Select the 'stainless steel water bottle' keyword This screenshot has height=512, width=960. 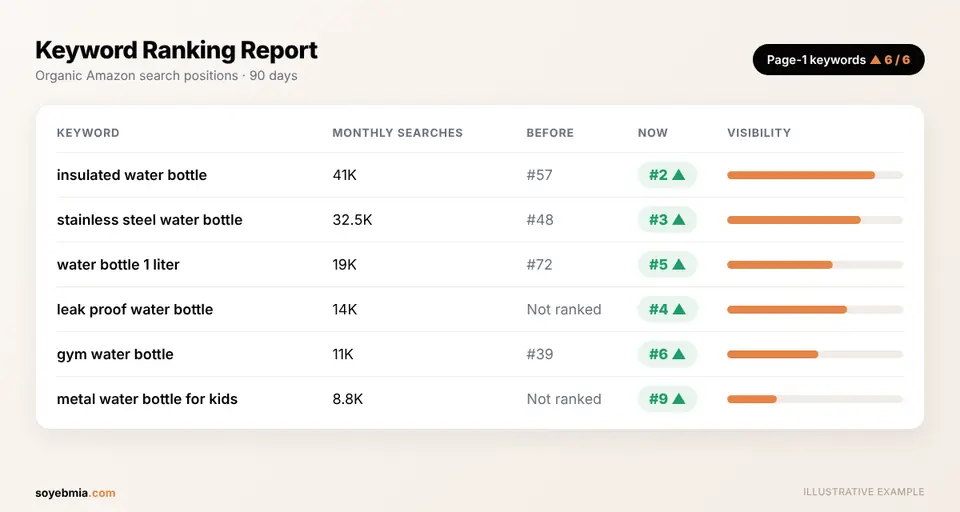click(x=149, y=220)
